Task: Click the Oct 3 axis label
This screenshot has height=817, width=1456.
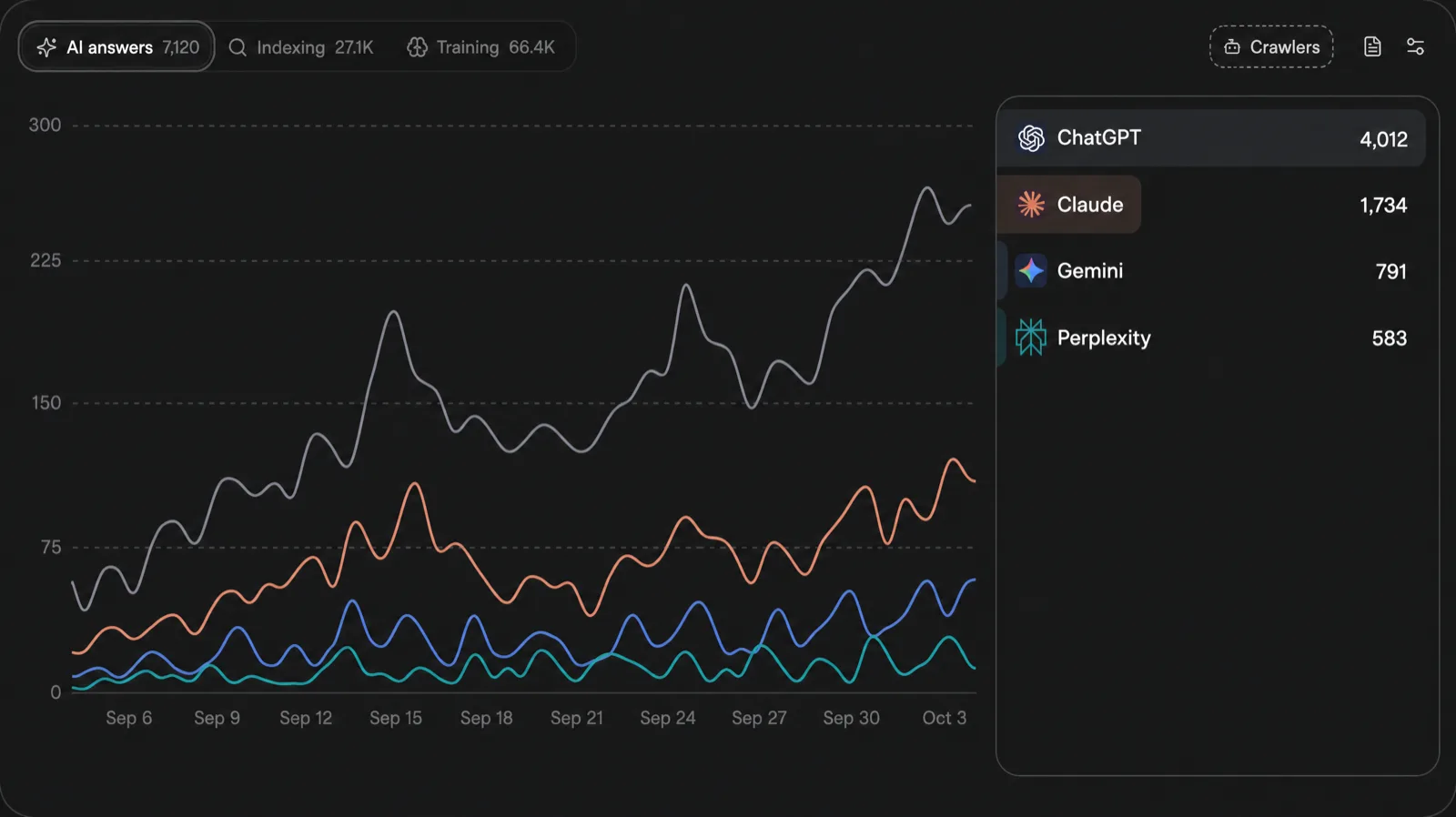Action: coord(945,718)
